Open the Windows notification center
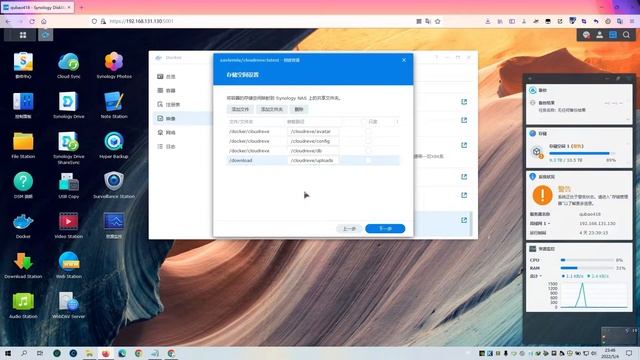Screen dimensions: 640x360 pos(629,353)
